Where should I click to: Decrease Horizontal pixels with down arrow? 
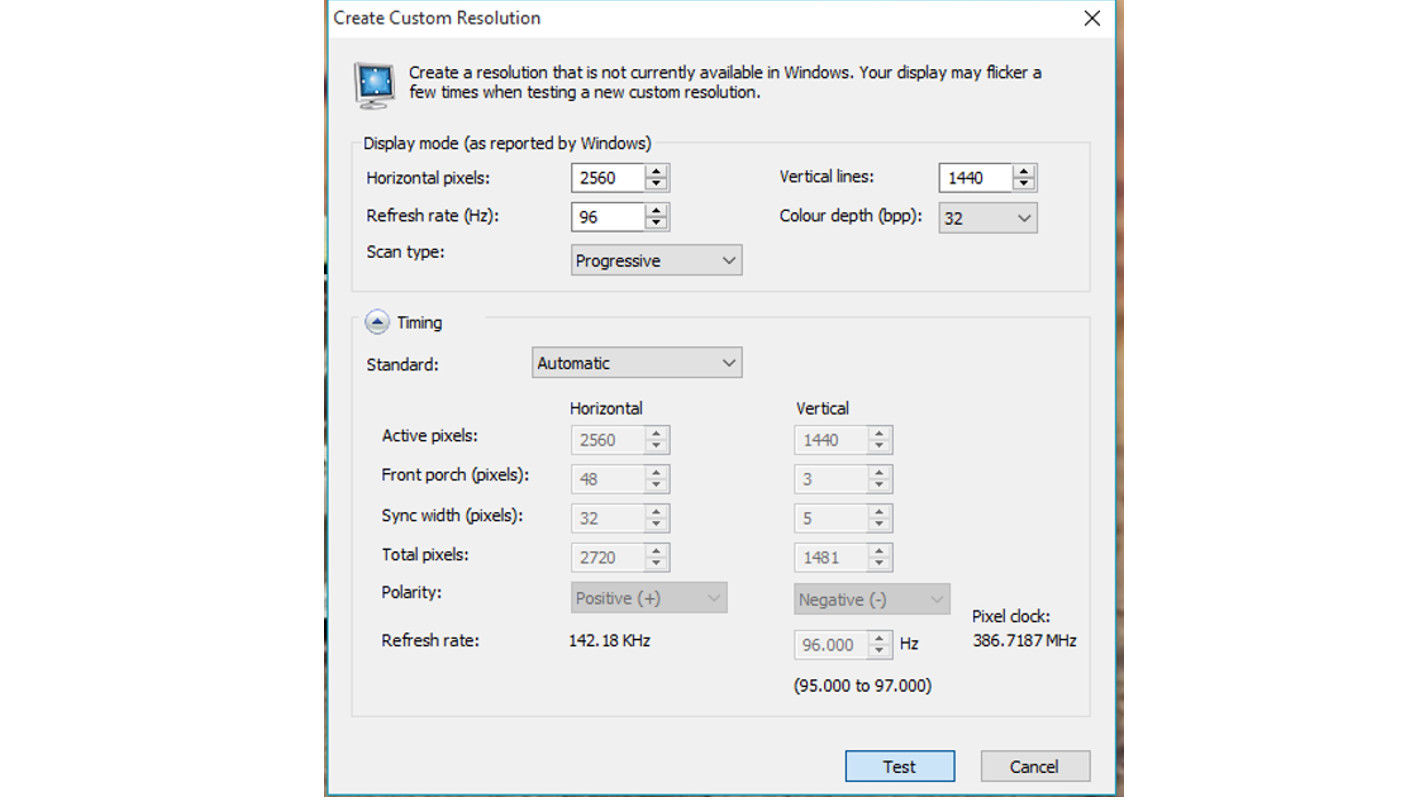click(x=656, y=184)
